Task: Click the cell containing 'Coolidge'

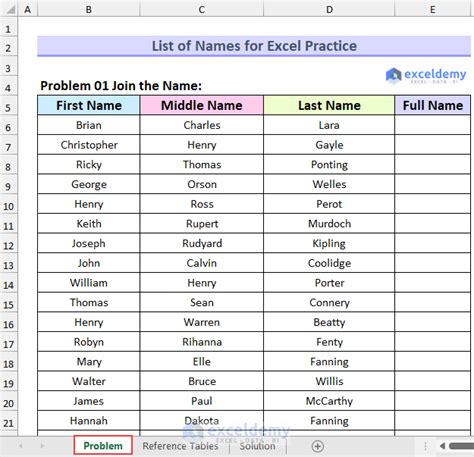Action: pyautogui.click(x=329, y=263)
